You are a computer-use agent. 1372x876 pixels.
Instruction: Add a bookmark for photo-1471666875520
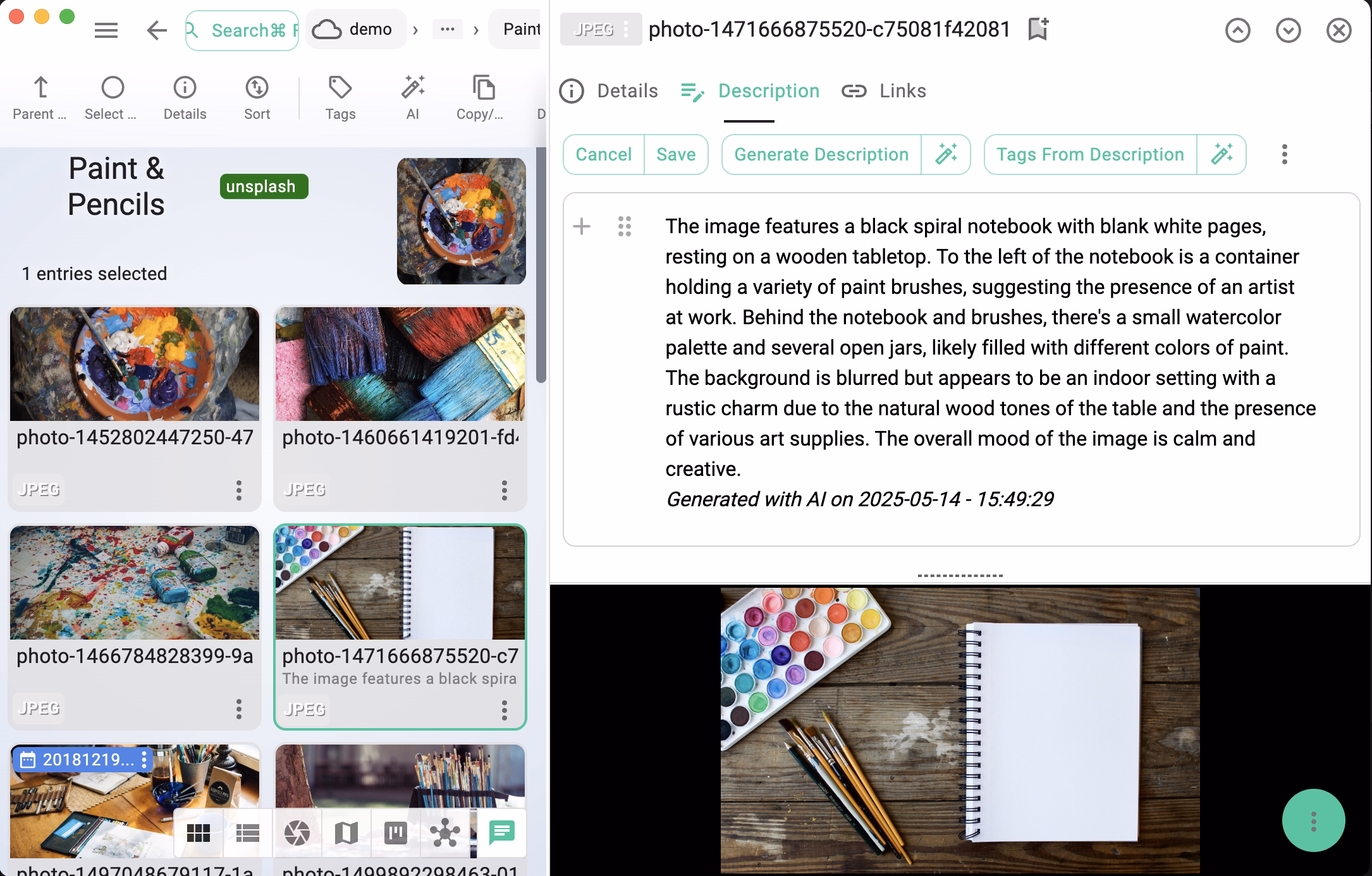click(1037, 29)
